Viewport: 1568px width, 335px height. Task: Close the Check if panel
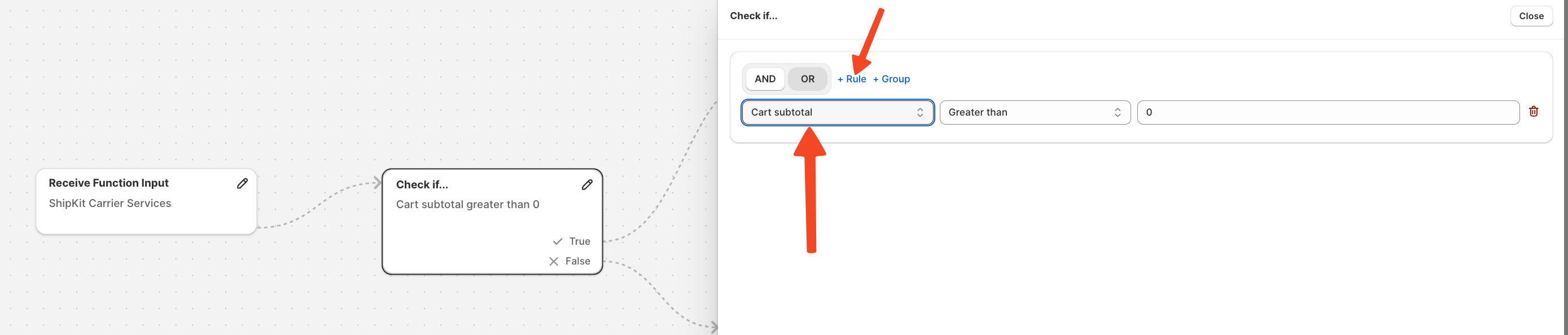1531,16
